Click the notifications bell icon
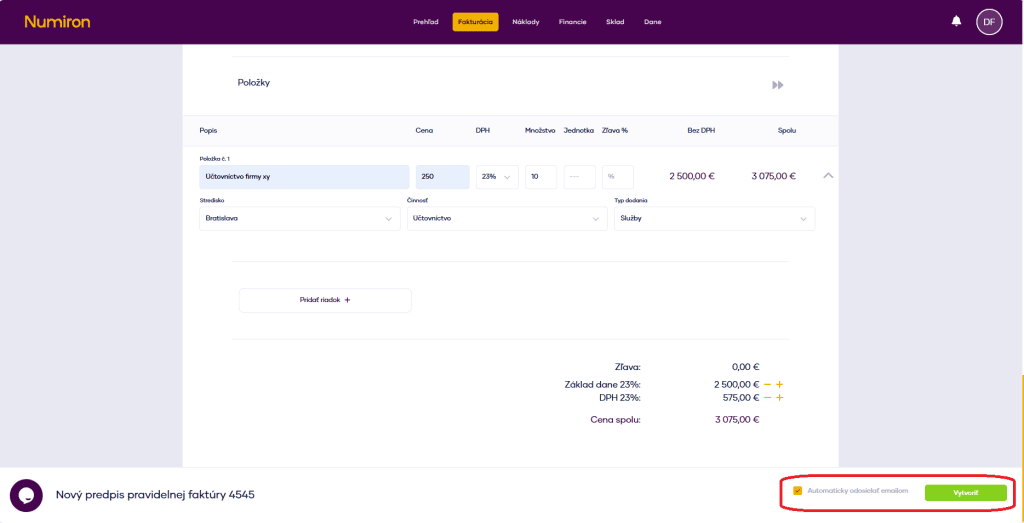Image resolution: width=1024 pixels, height=523 pixels. (x=956, y=21)
